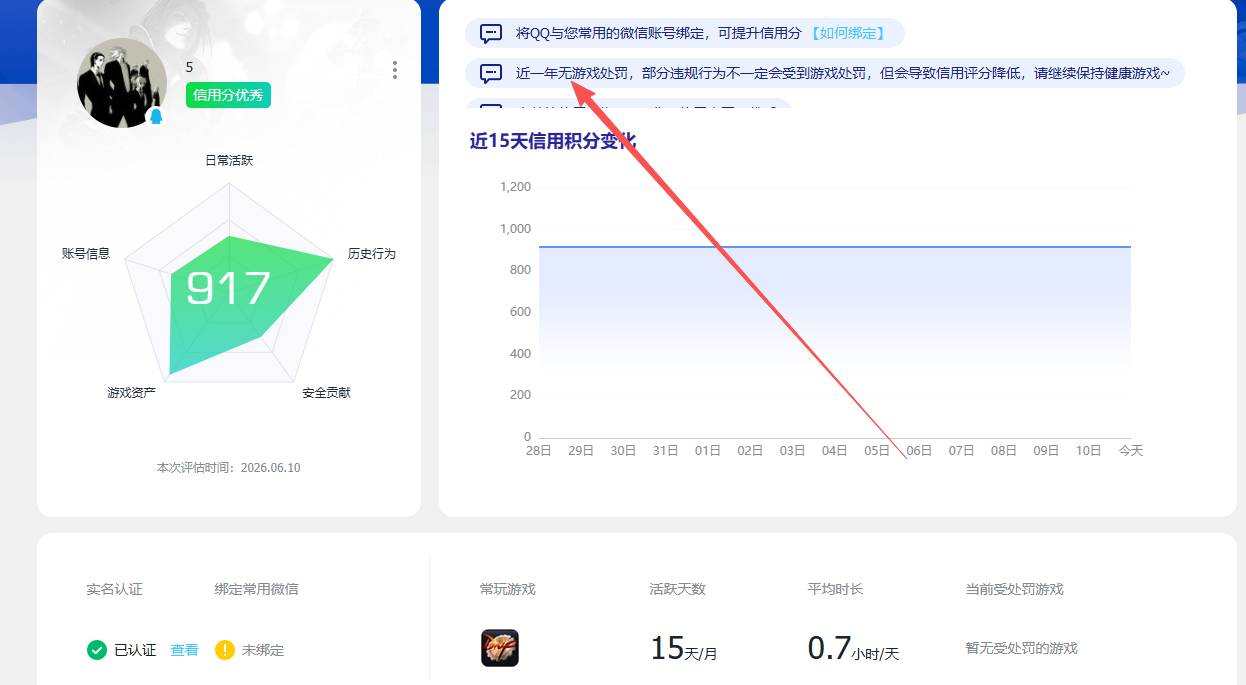Screen dimensions: 1246x685
Task: Select the 安全贡献 radar label
Action: click(326, 393)
